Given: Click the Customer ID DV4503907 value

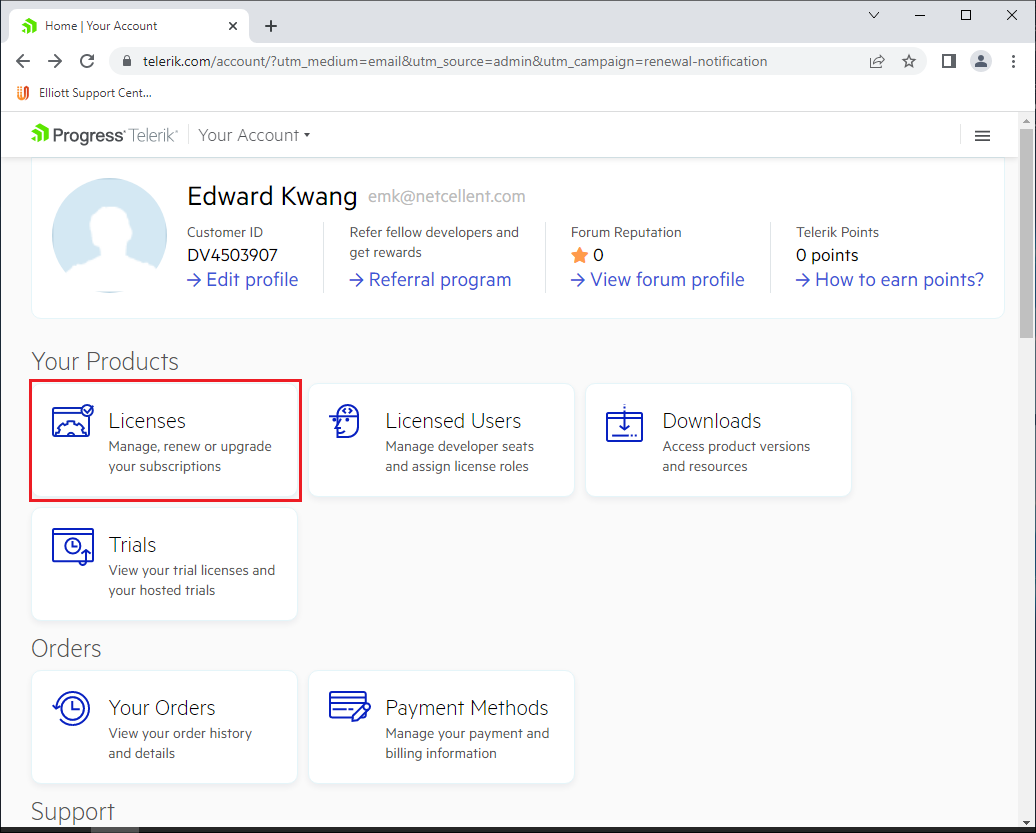Looking at the screenshot, I should [x=233, y=255].
